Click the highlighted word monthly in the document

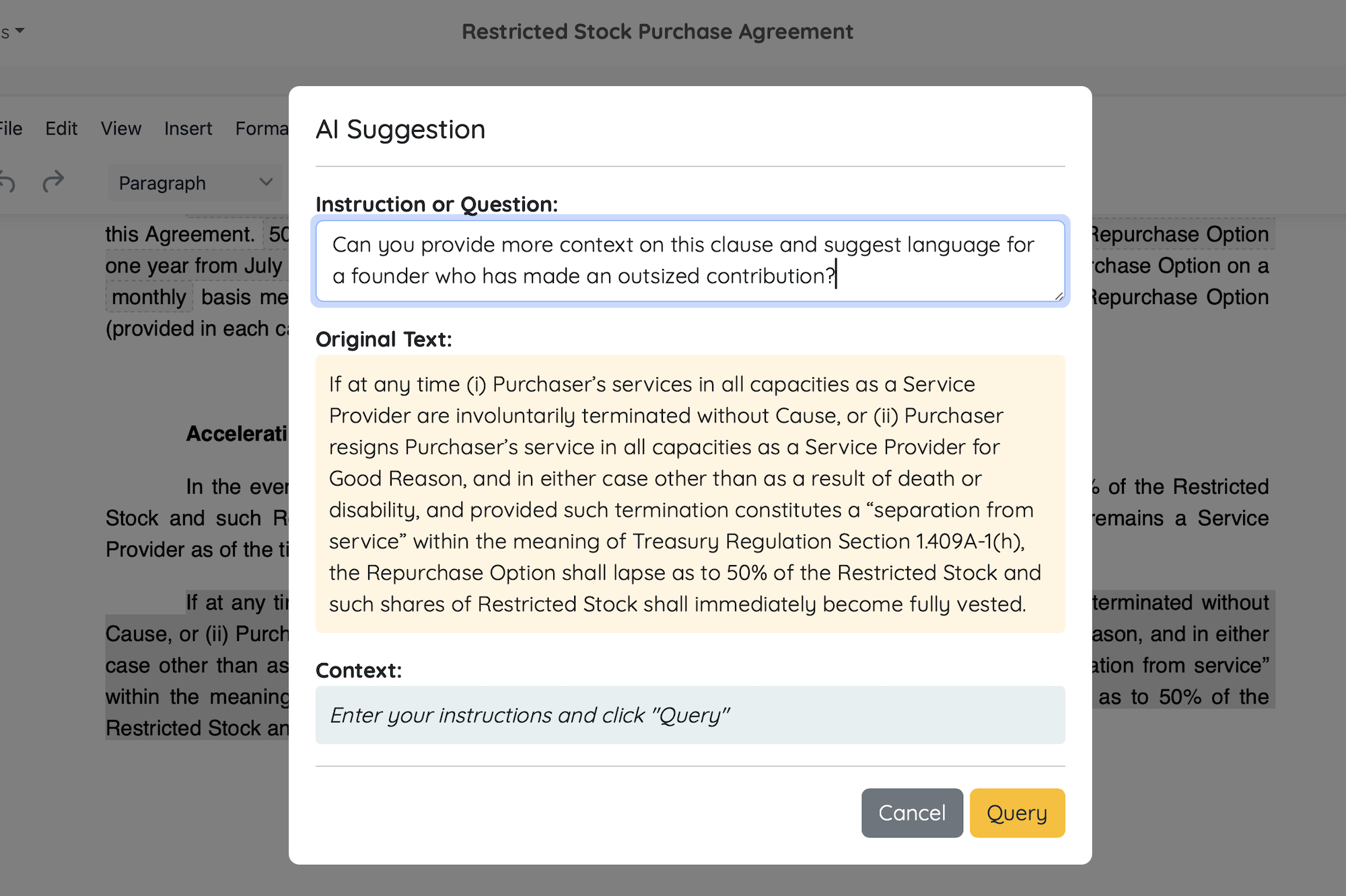pos(149,297)
